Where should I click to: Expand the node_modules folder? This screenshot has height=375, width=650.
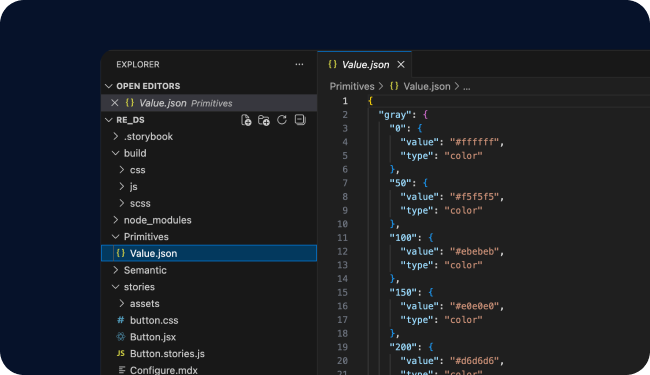pos(116,220)
